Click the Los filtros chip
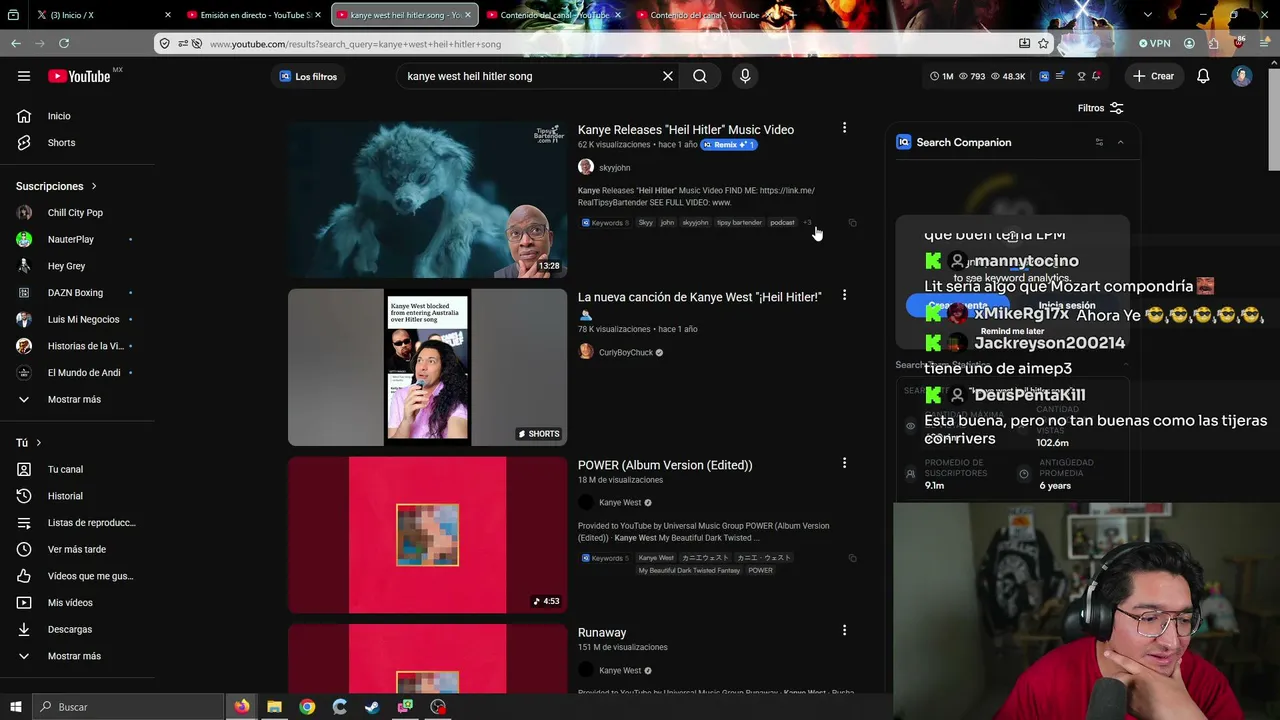Image resolution: width=1280 pixels, height=720 pixels. point(308,76)
